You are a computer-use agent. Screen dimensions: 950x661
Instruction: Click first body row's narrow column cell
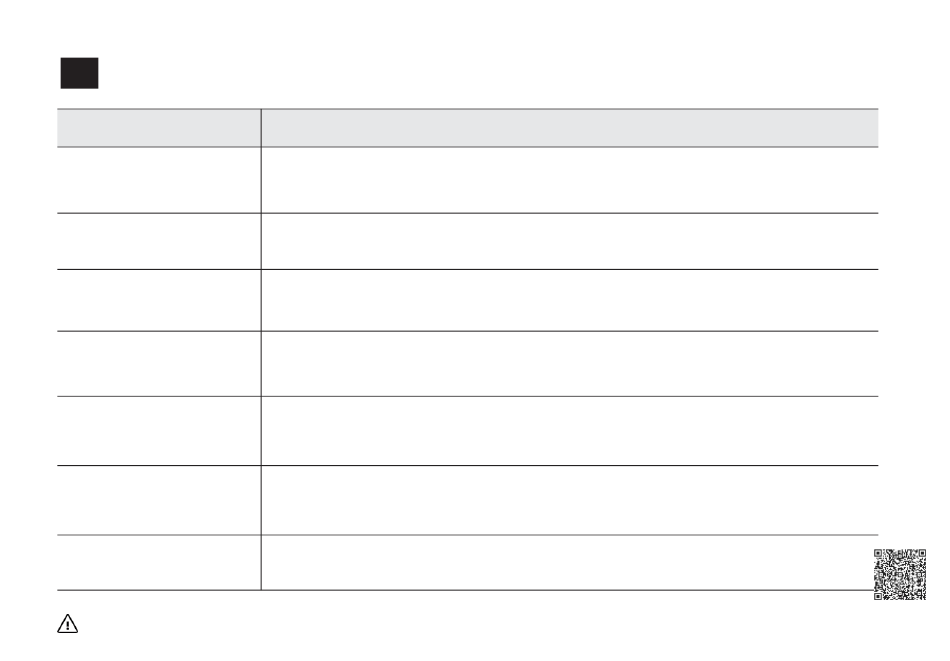(x=159, y=180)
